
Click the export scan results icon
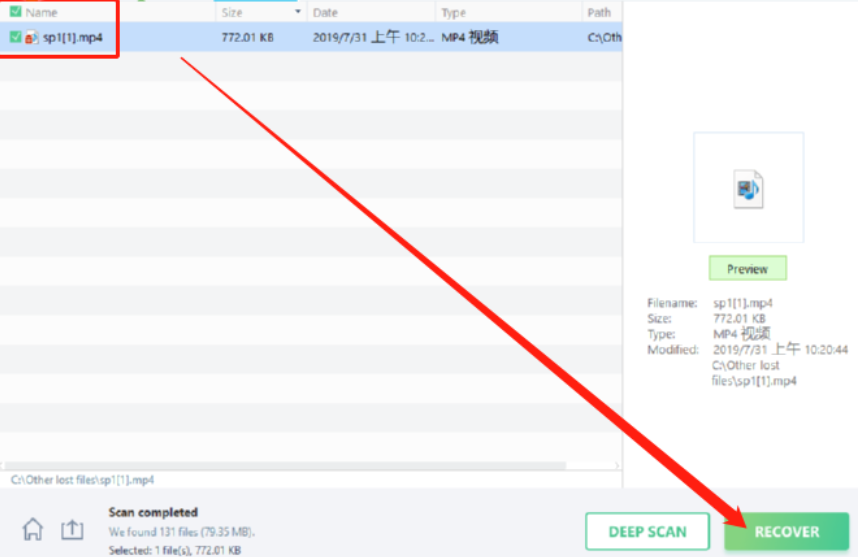click(x=72, y=529)
